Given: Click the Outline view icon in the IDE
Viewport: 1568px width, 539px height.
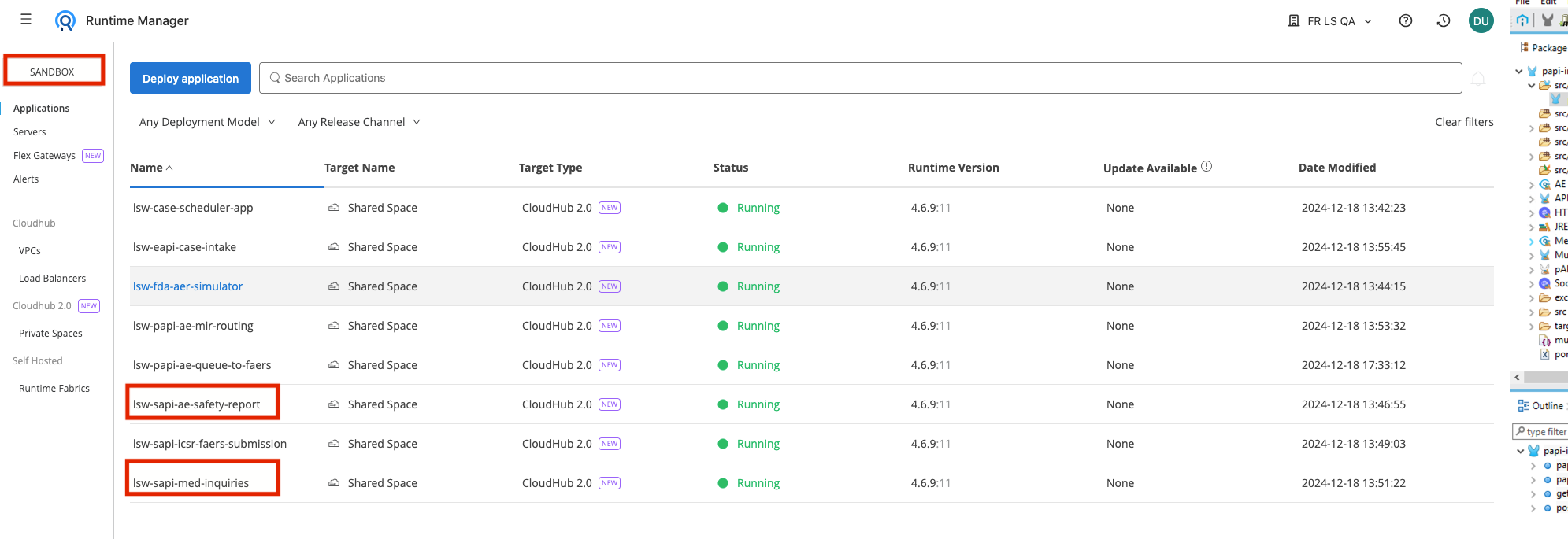Looking at the screenshot, I should pyautogui.click(x=1523, y=406).
